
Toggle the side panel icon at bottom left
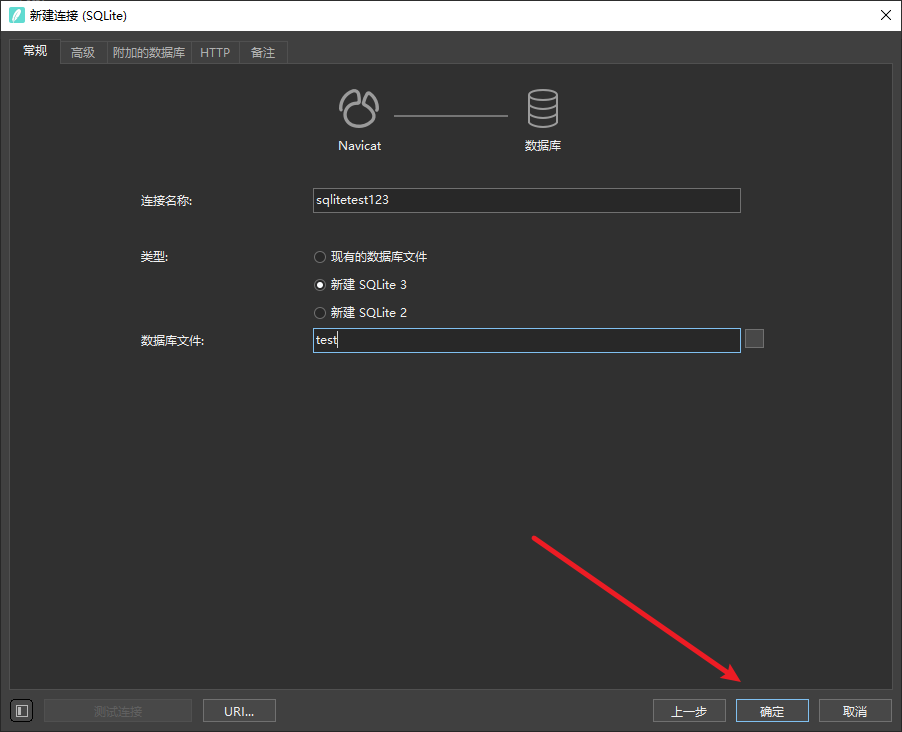(x=22, y=711)
